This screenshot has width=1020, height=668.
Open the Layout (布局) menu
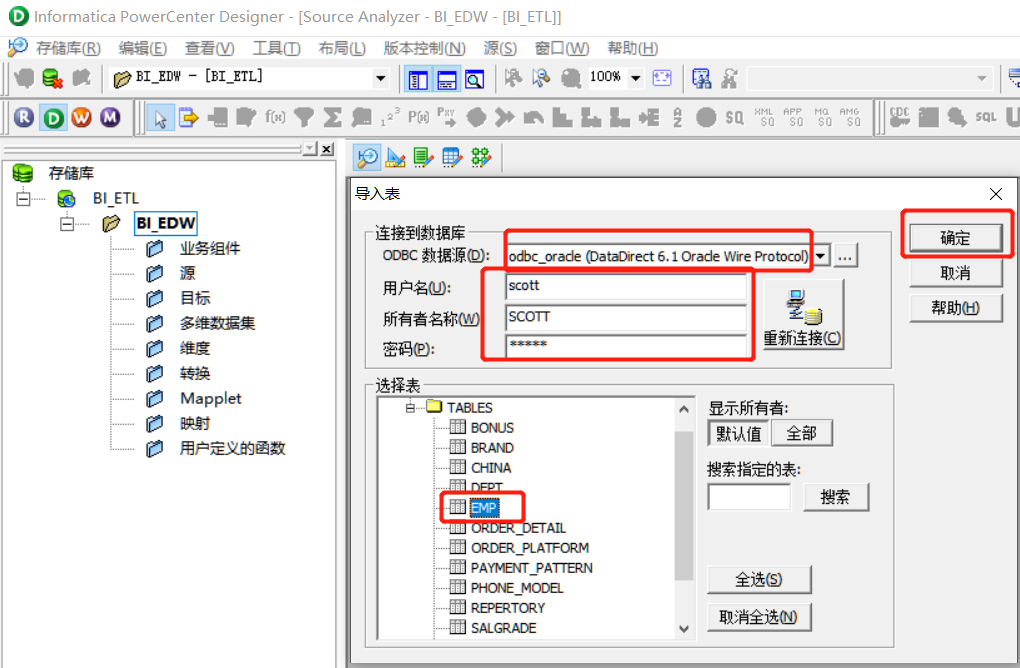pos(342,48)
